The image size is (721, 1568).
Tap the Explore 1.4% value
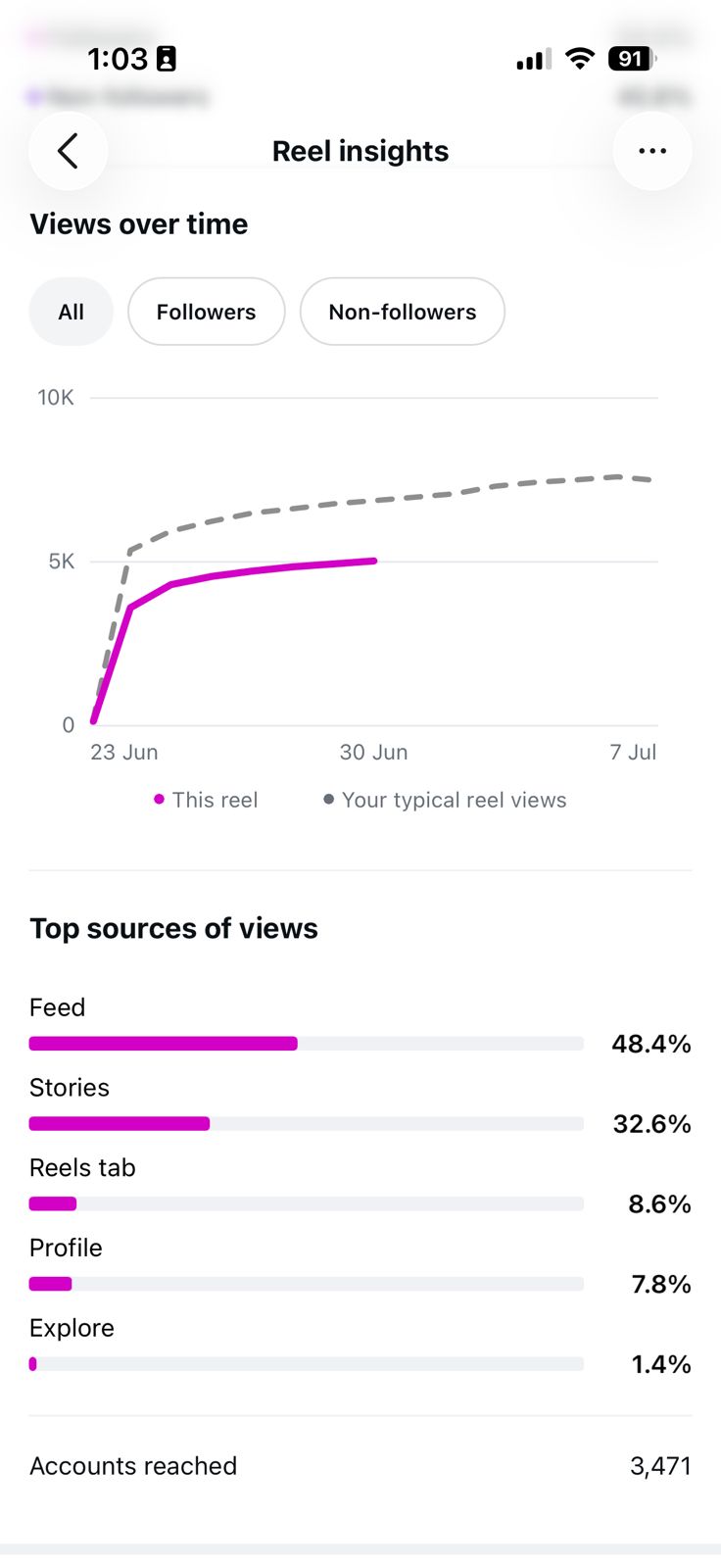(x=661, y=1364)
